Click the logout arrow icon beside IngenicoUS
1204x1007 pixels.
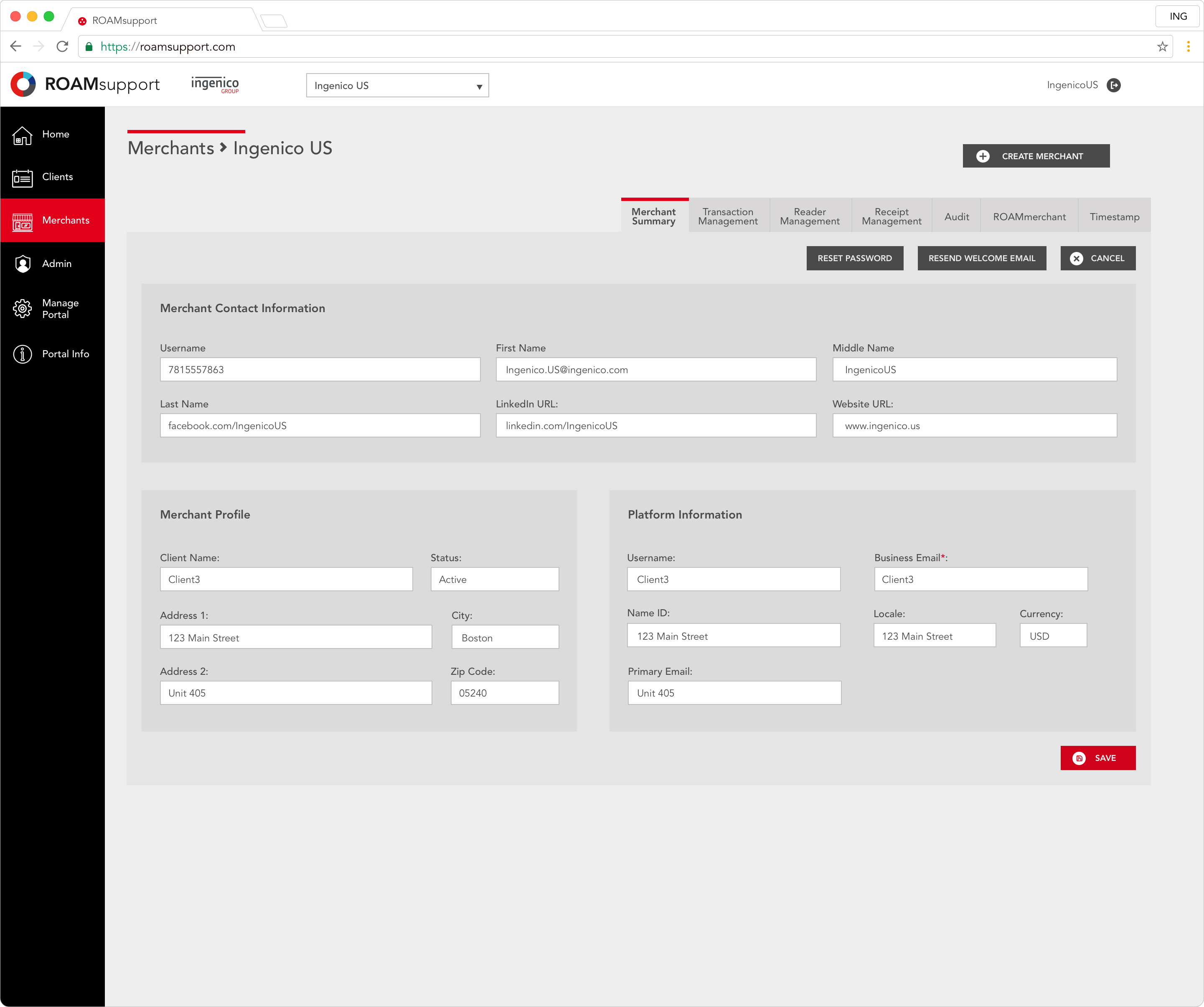pos(1113,85)
